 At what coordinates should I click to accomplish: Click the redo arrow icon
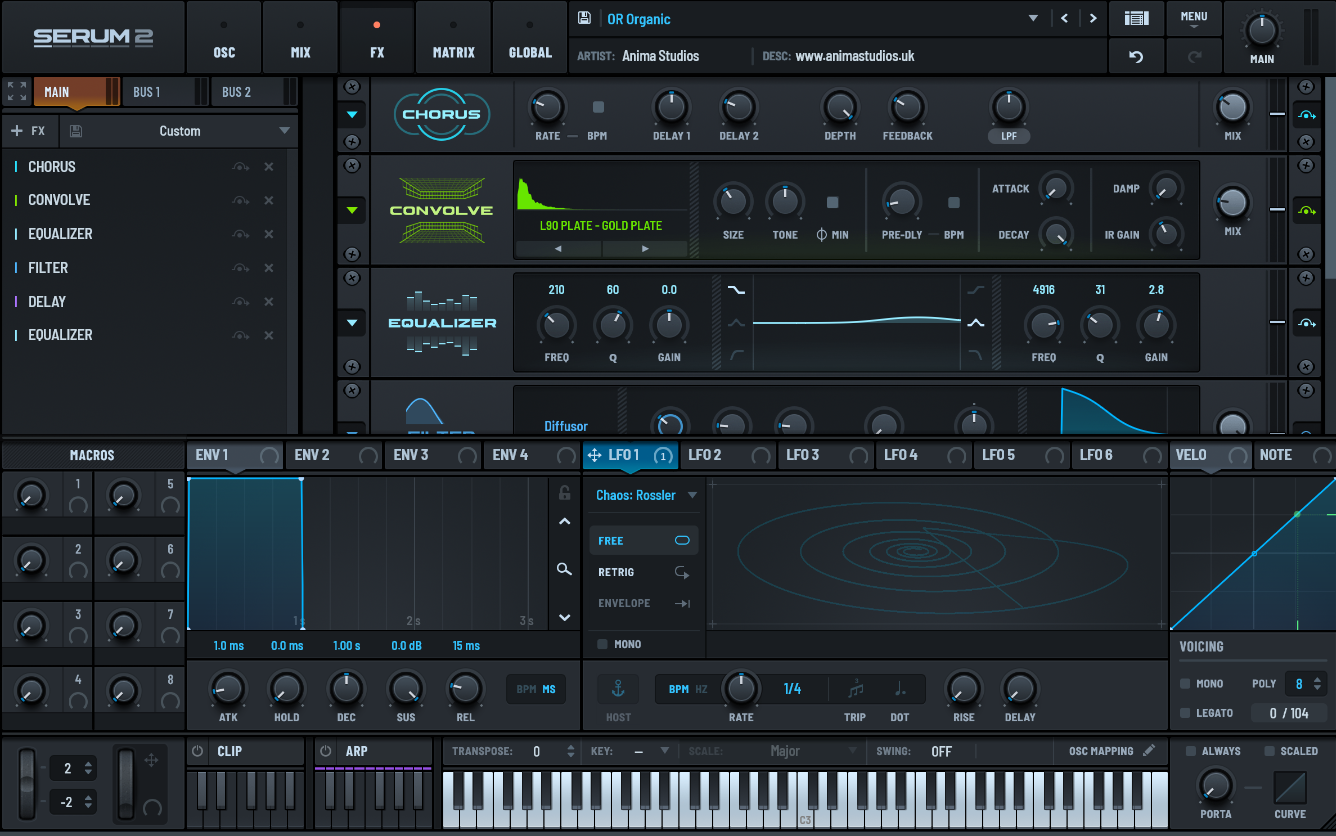[1194, 57]
